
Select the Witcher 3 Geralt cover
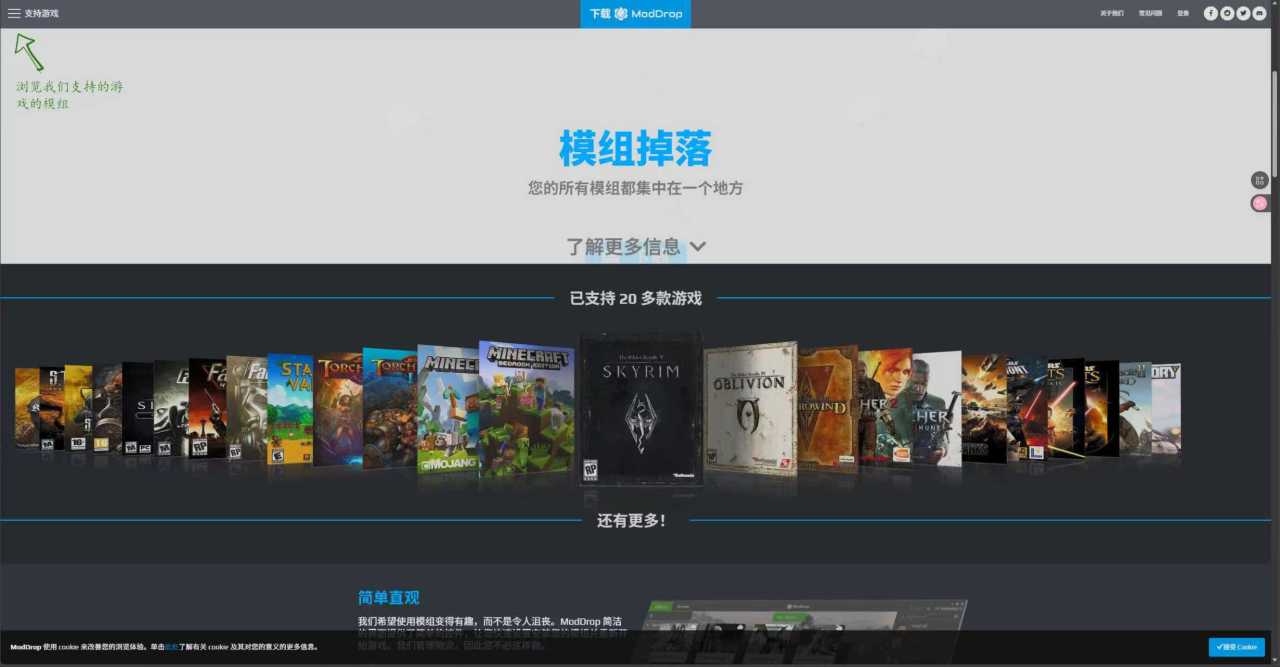936,408
